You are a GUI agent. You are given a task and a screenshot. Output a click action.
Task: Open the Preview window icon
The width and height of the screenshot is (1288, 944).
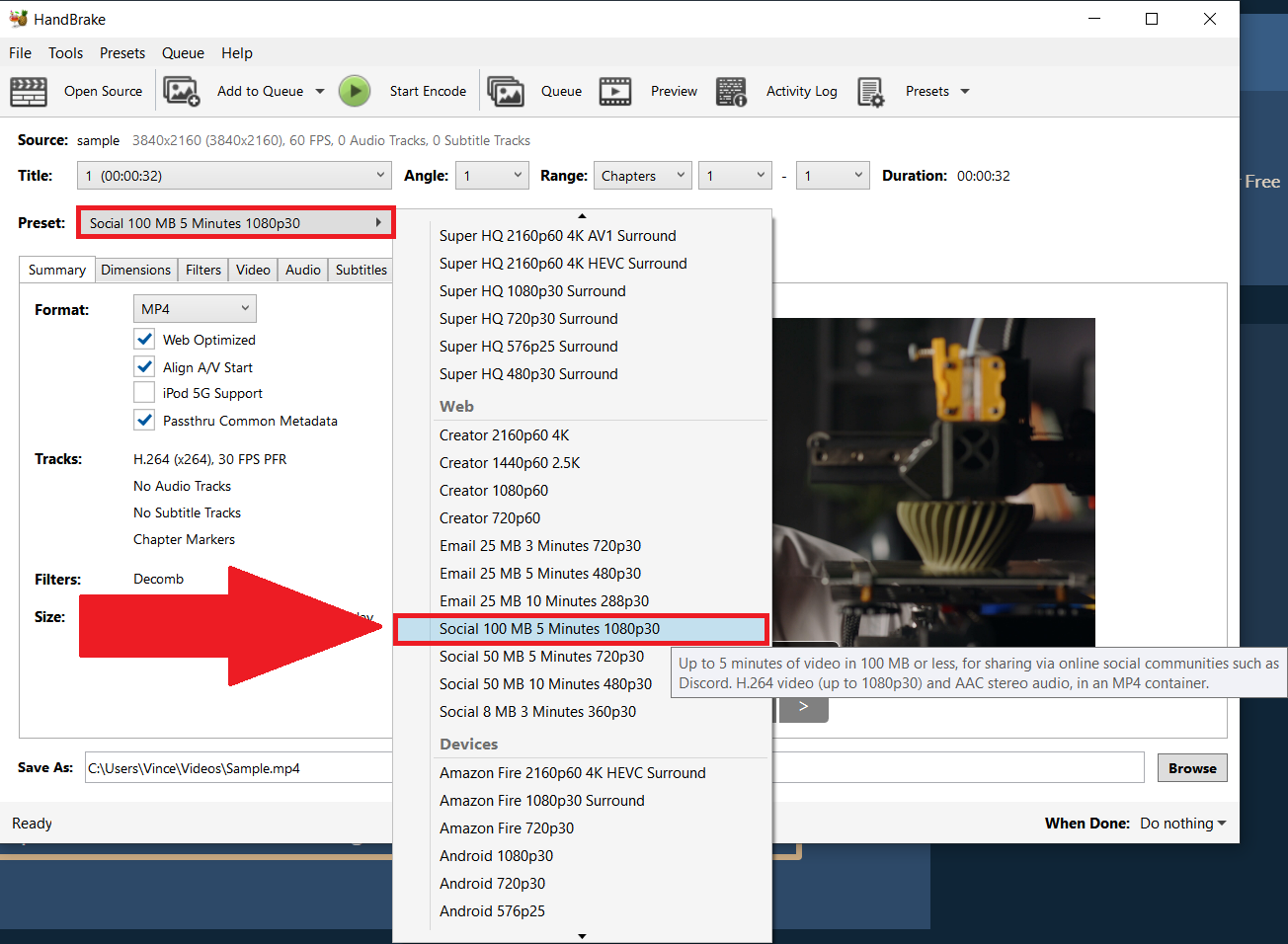(615, 91)
